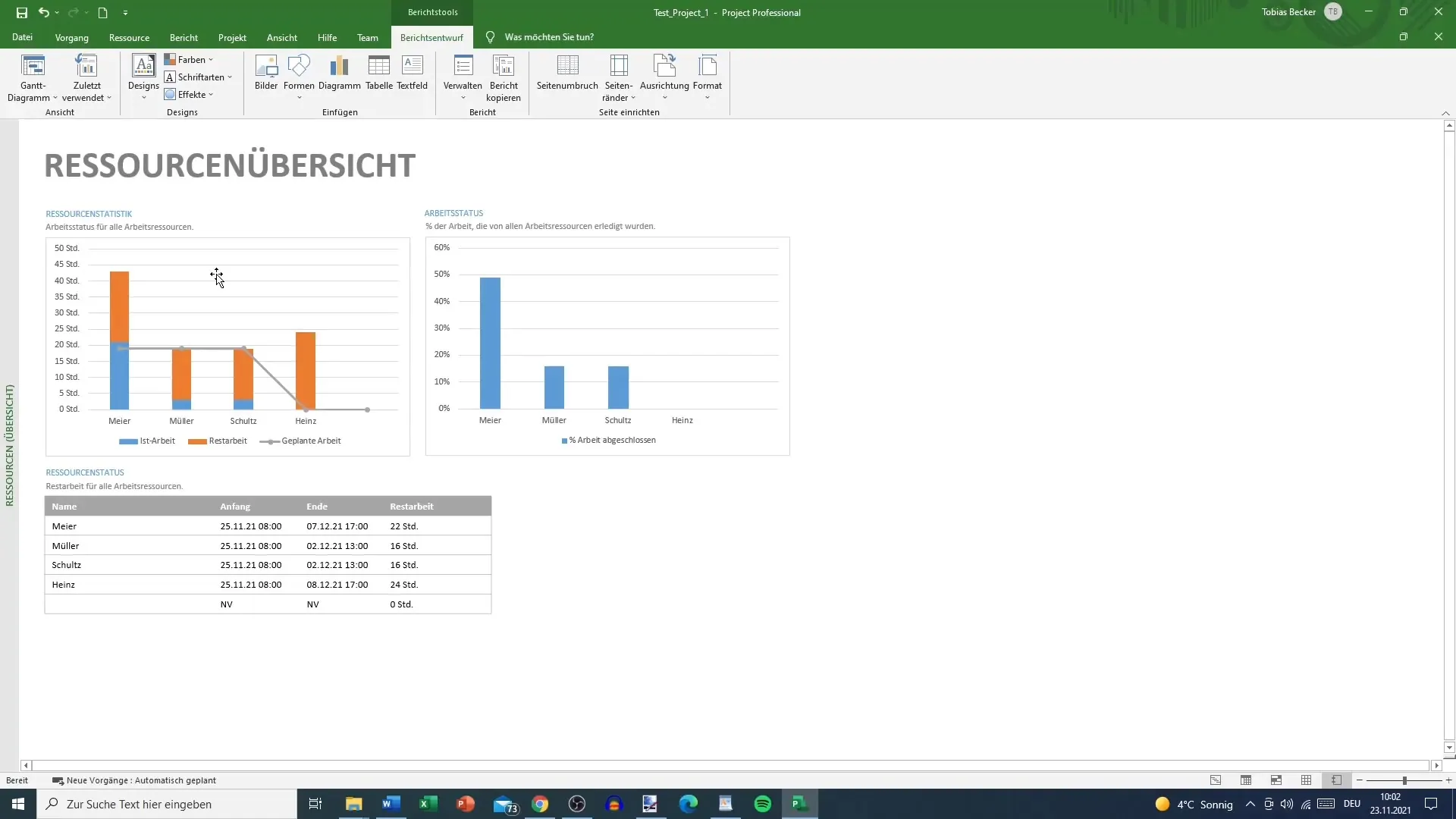This screenshot has width=1456, height=819.
Task: Collapse the ribbon with the chevron
Action: coord(1445,113)
